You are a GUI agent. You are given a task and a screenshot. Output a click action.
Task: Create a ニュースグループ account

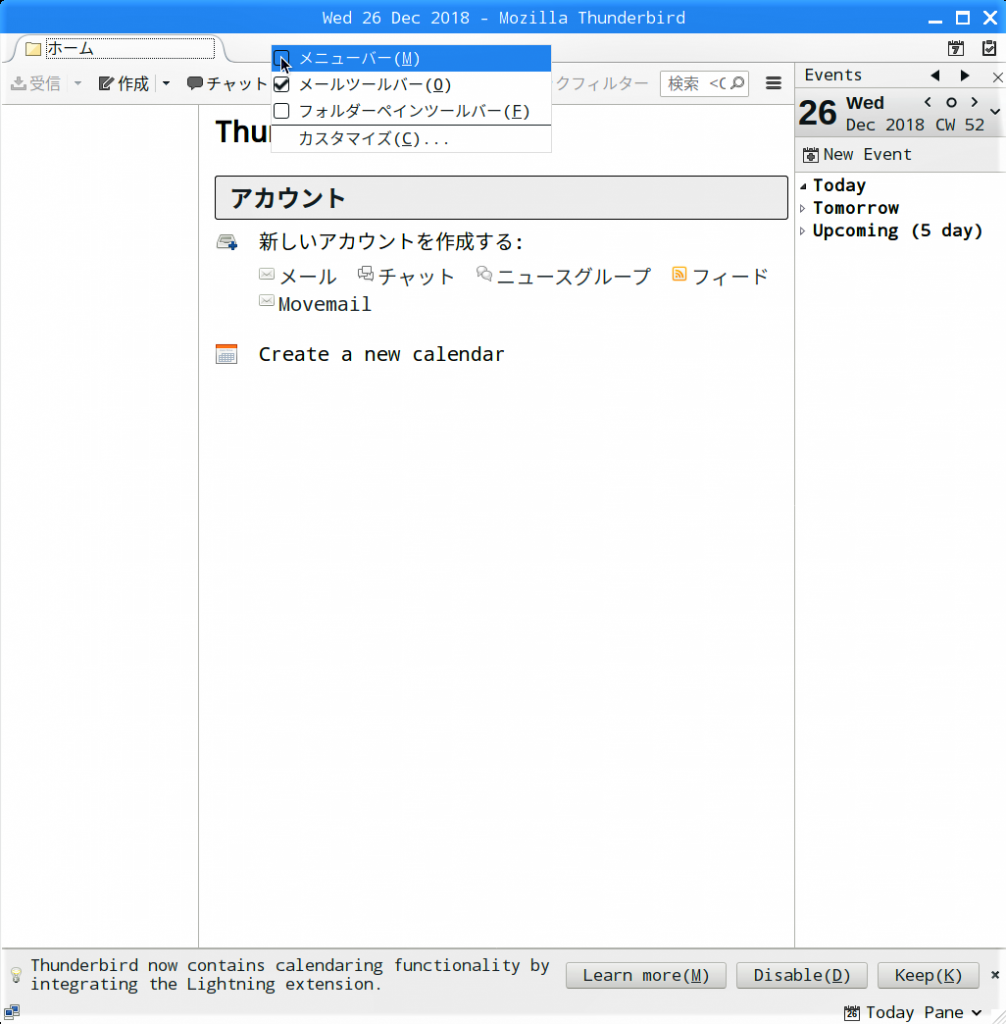[x=563, y=276]
